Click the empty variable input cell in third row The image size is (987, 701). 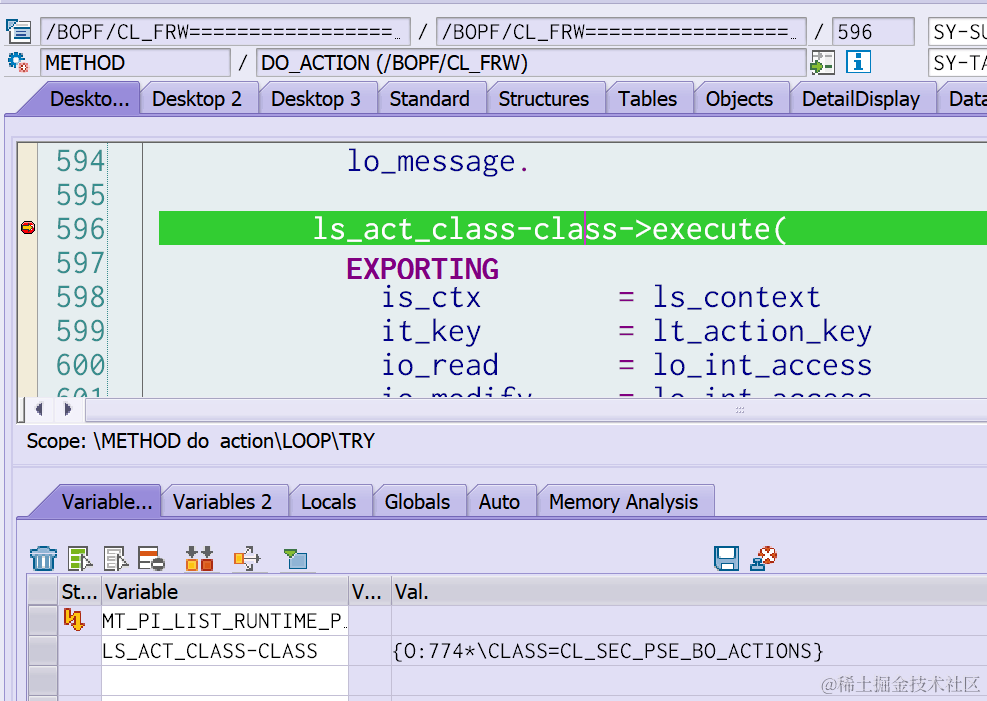pyautogui.click(x=225, y=680)
